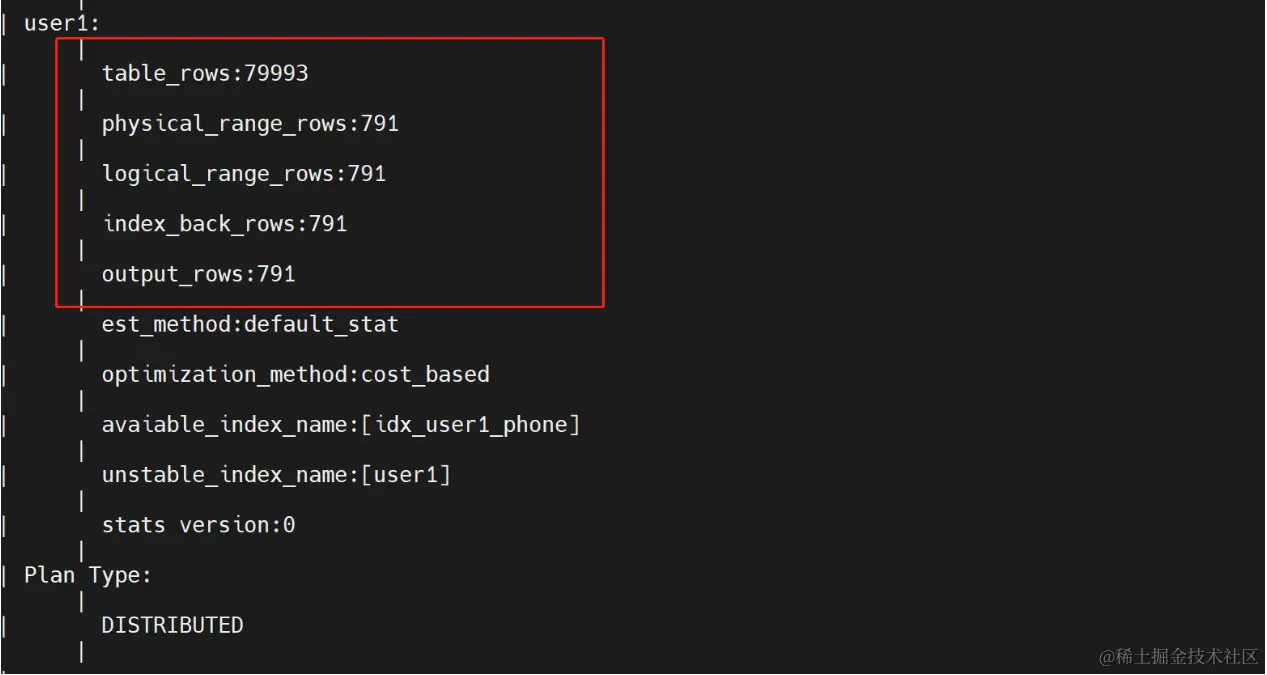Click the 791 value beside physical_range_rows
This screenshot has height=675, width=1267.
point(380,123)
